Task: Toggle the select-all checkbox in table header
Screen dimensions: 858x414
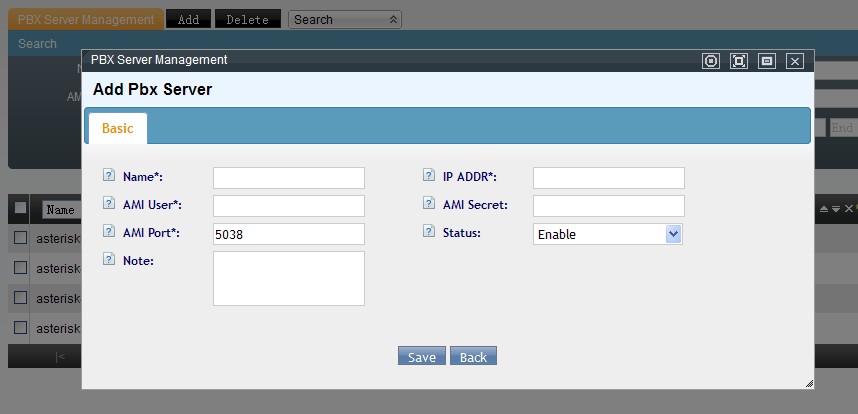Action: [x=20, y=208]
